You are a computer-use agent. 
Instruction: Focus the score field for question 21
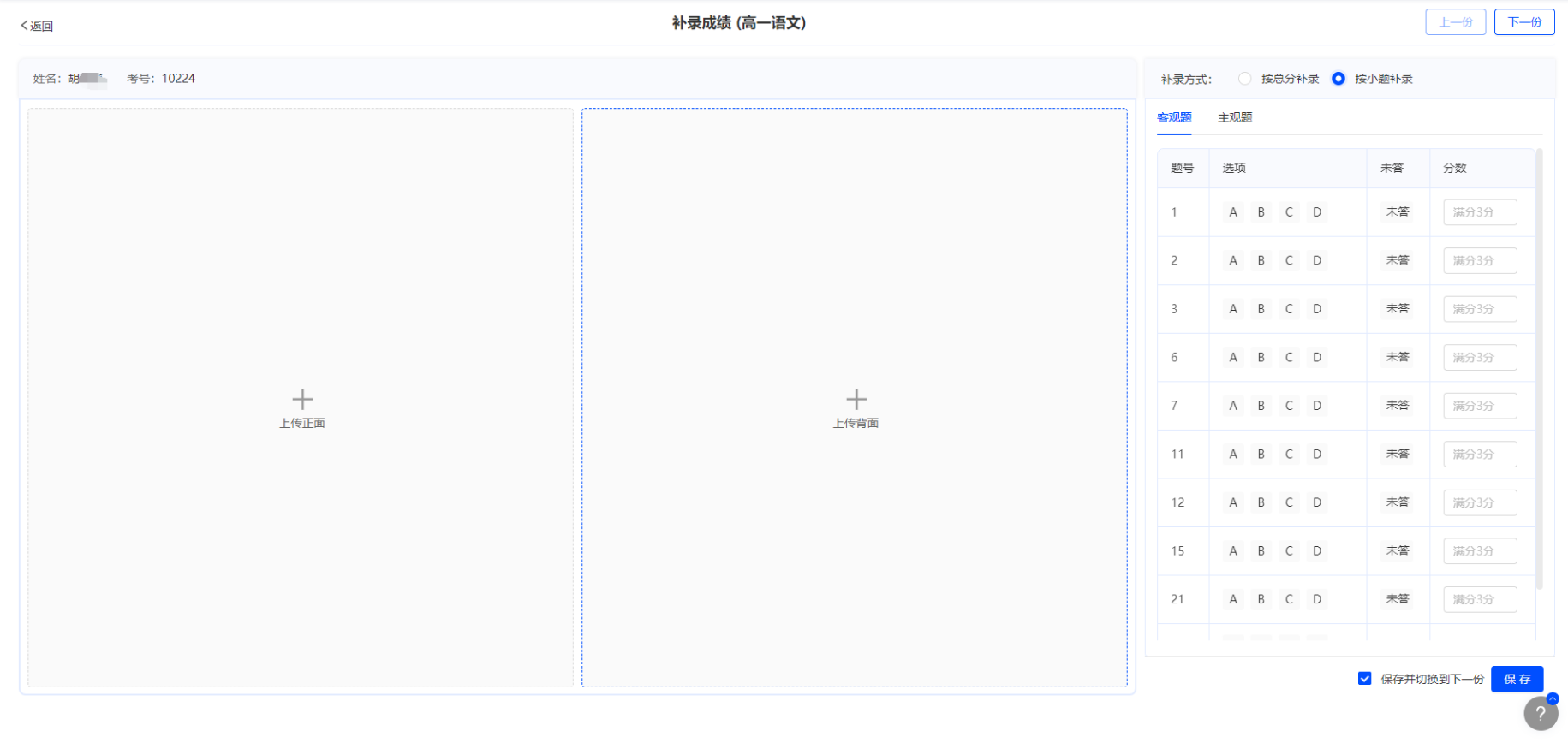click(x=1480, y=599)
